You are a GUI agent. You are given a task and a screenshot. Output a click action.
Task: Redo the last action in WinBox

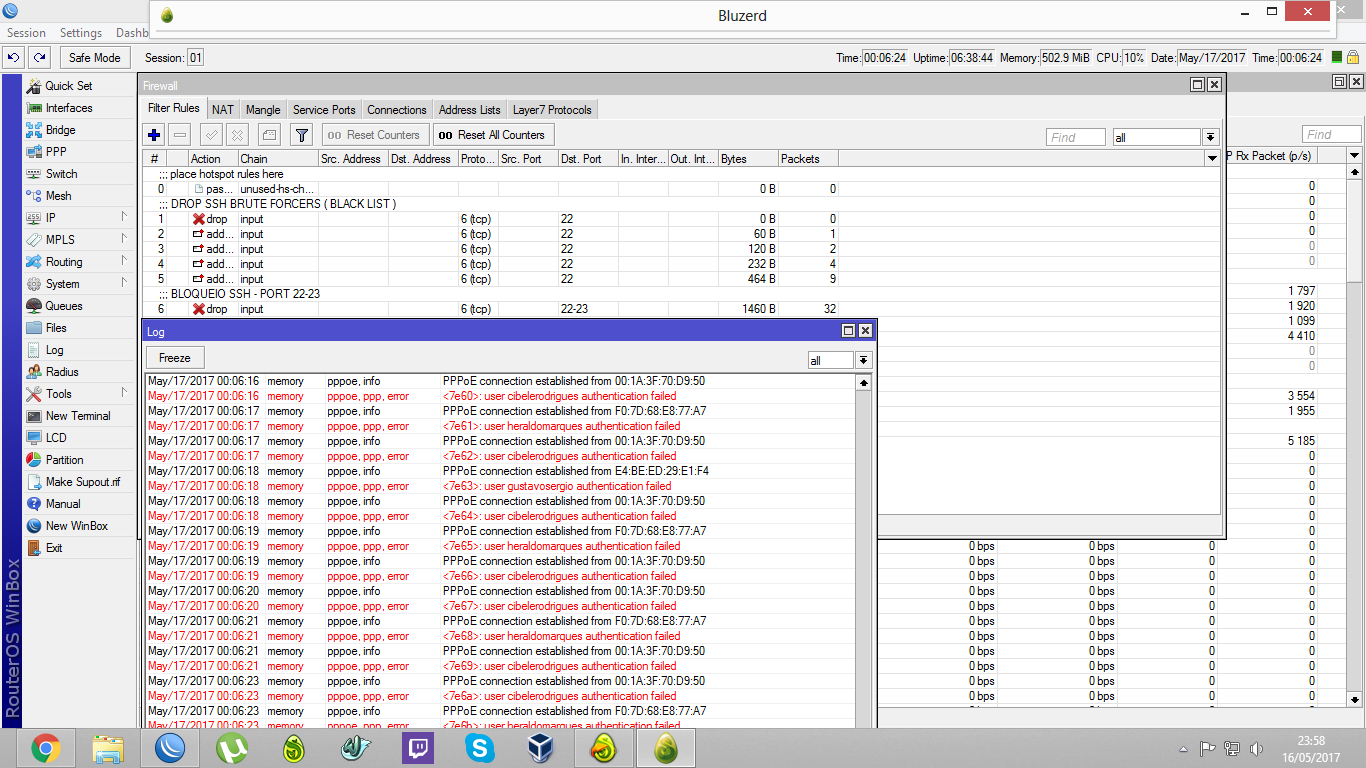[39, 58]
